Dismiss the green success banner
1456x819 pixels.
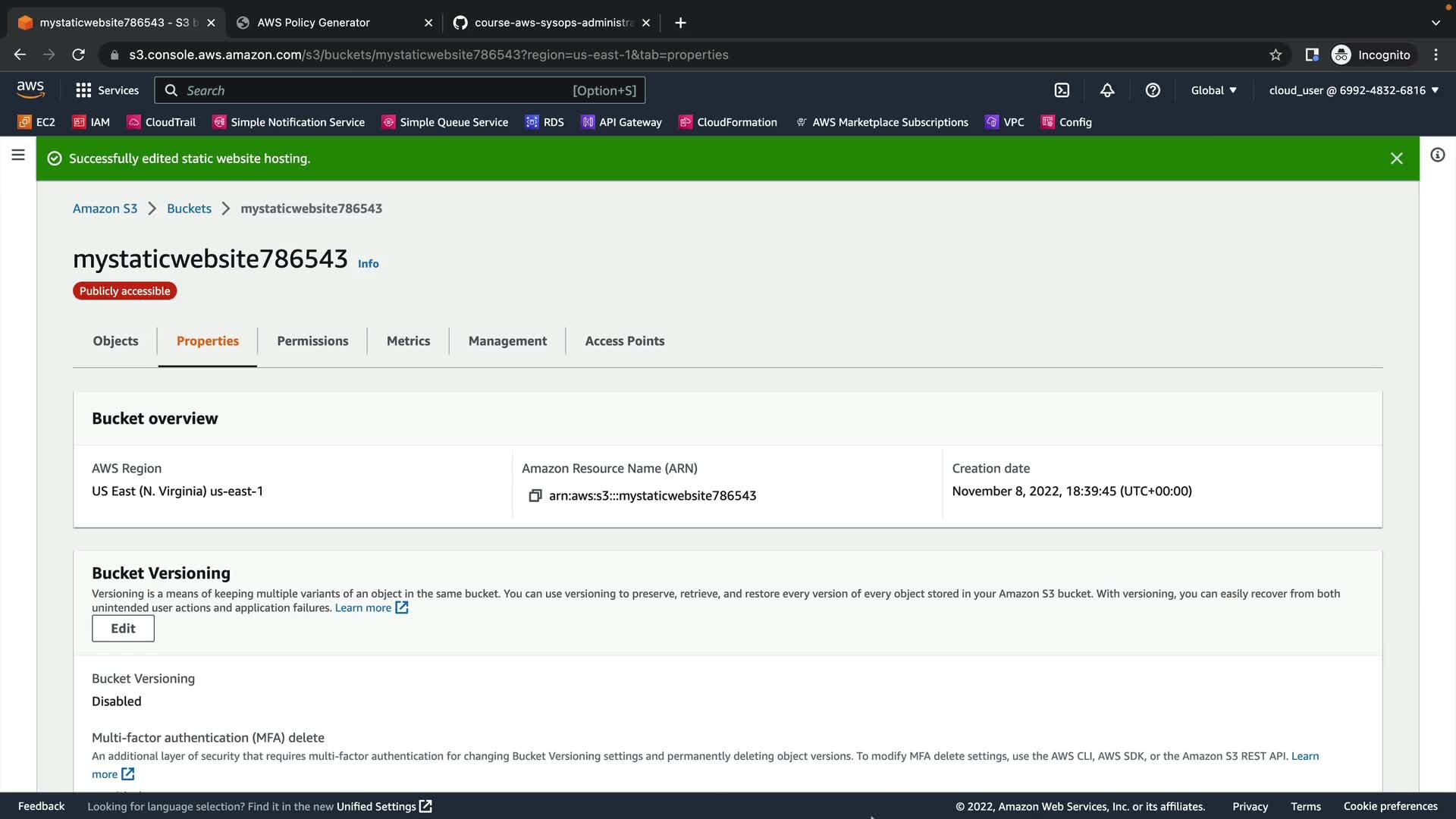(x=1396, y=158)
